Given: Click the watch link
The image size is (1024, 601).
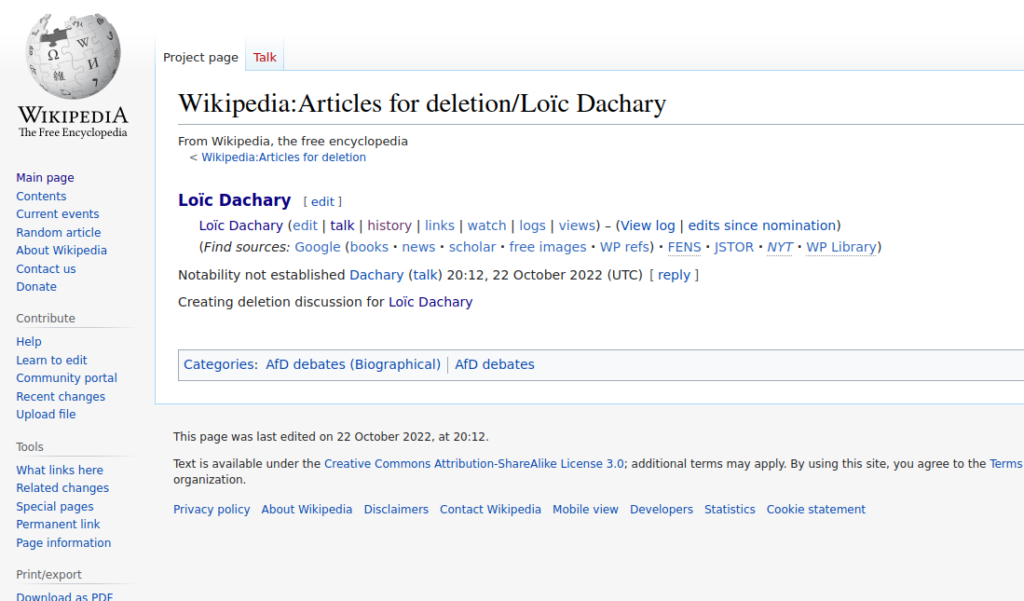Looking at the screenshot, I should [x=487, y=225].
